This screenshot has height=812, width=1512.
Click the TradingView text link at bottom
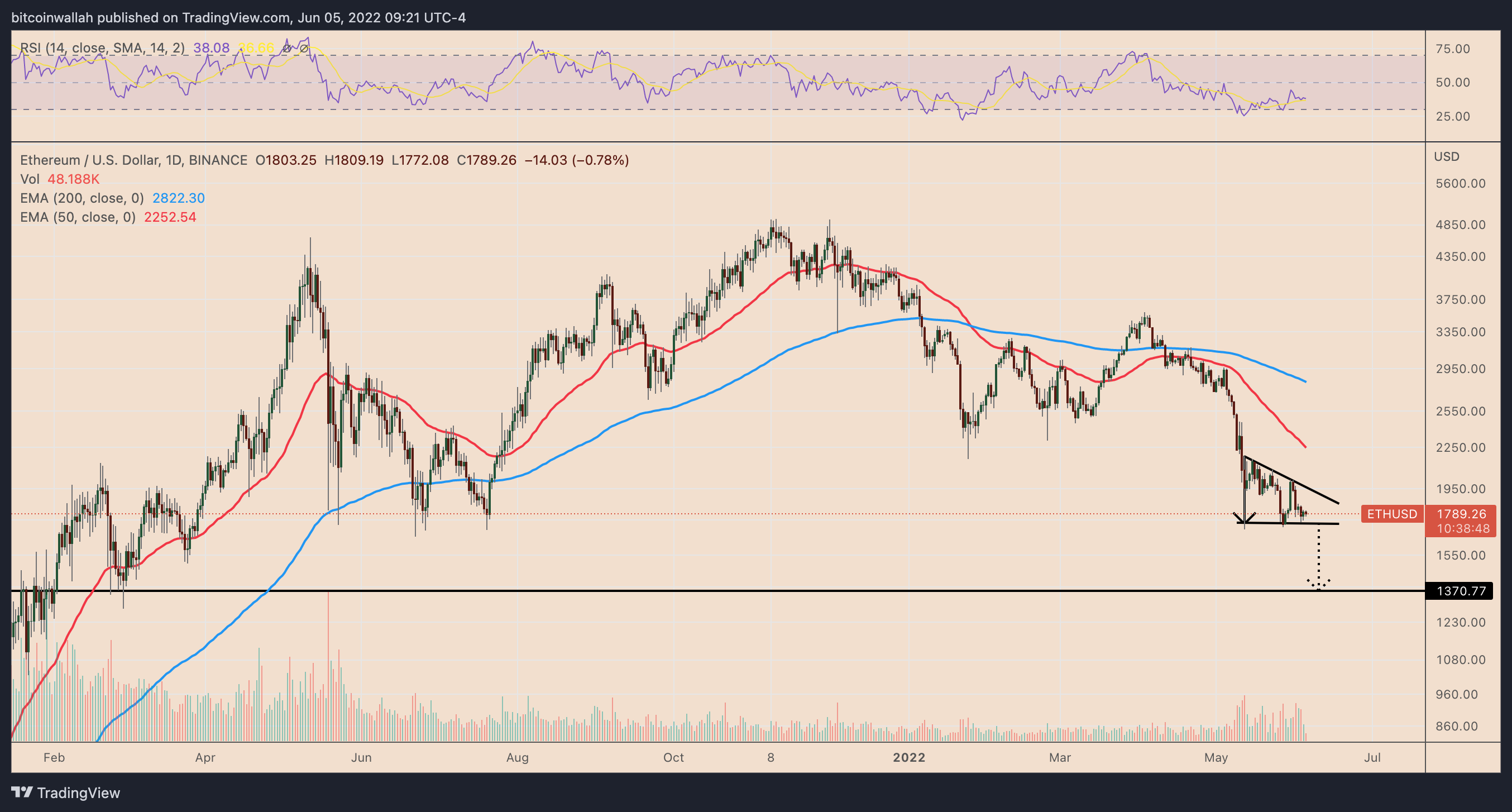[x=78, y=793]
